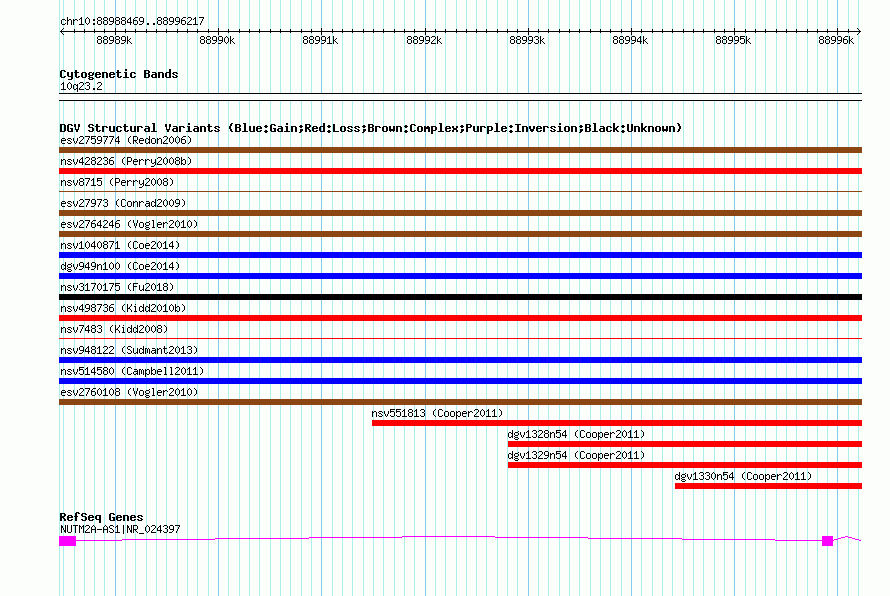The height and width of the screenshot is (596, 890).
Task: Click the RefSeq Genes track title
Action: 102,517
